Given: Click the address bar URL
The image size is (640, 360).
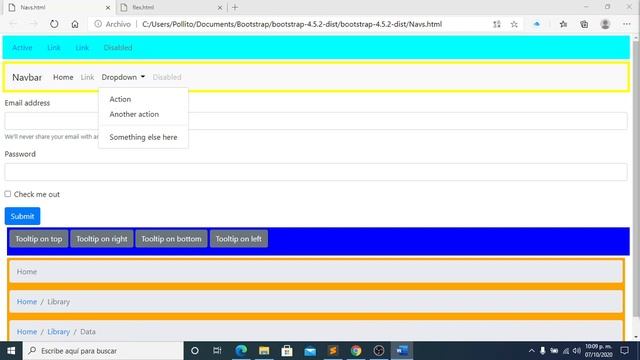Looking at the screenshot, I should tap(292, 24).
